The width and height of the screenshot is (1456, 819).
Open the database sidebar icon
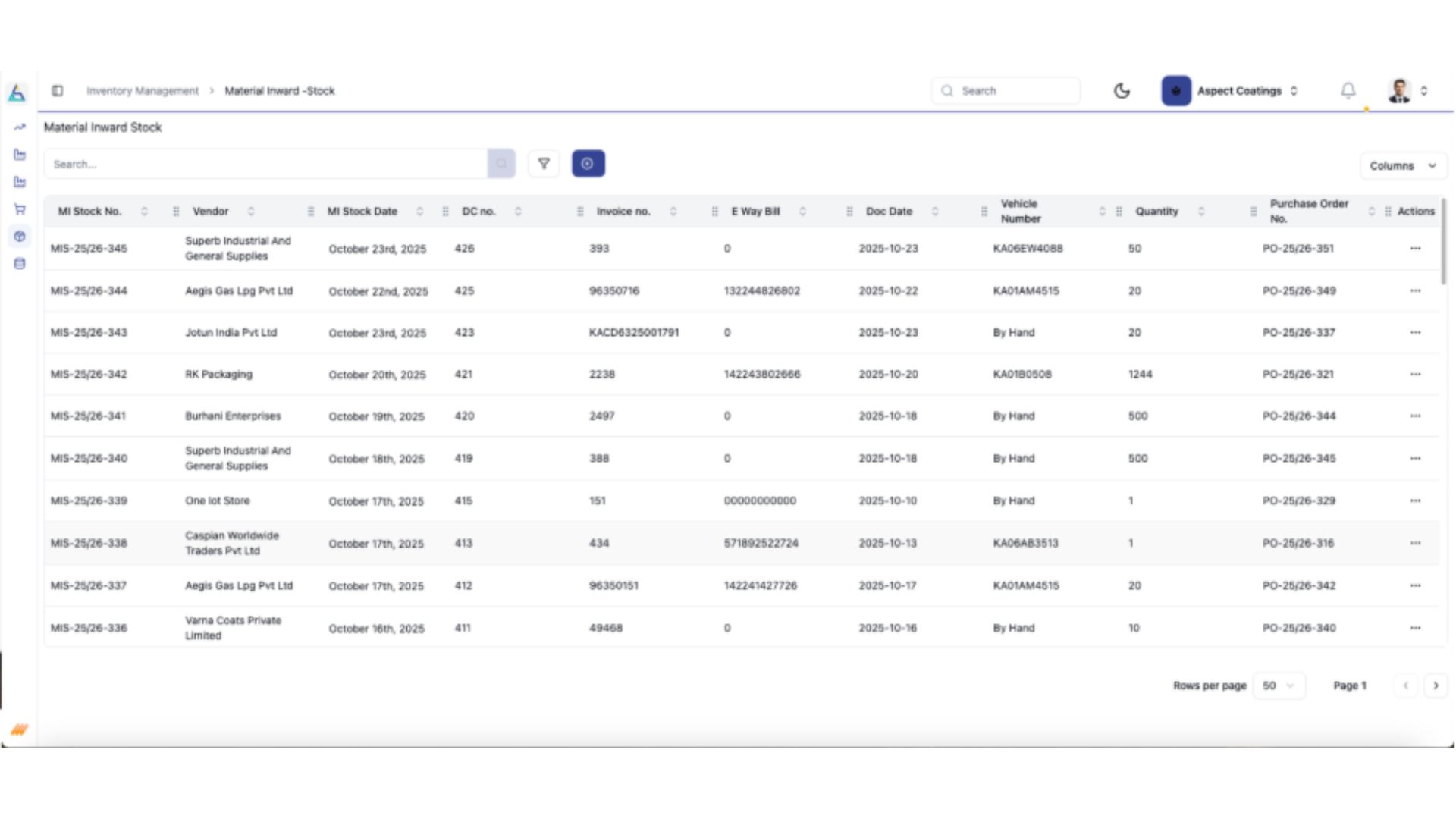click(x=20, y=264)
